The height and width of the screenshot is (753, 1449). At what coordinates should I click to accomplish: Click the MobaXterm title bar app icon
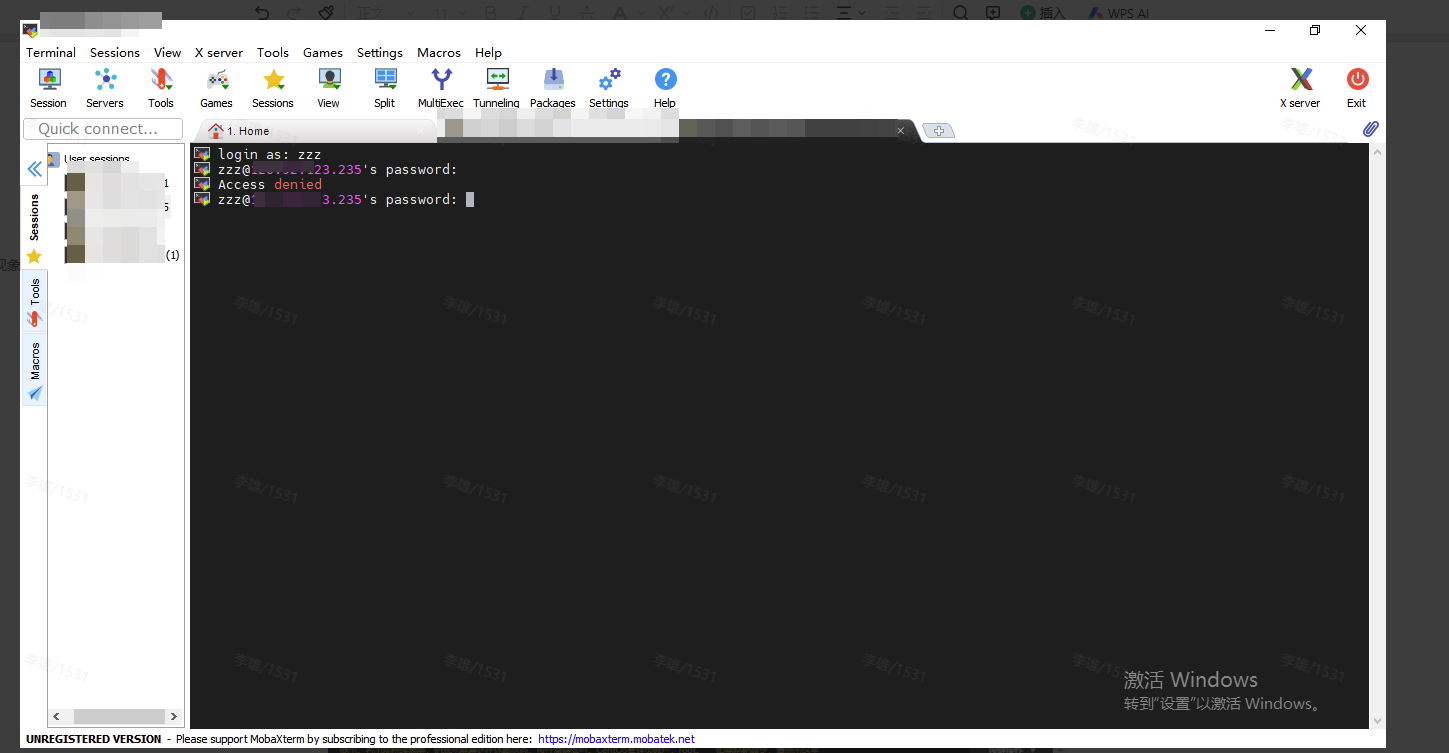click(30, 30)
